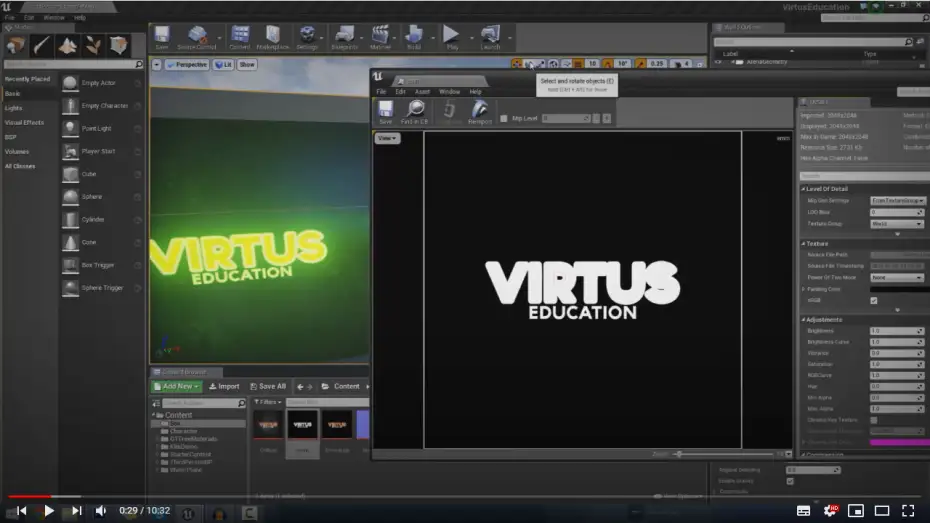Click Brightness value field

coord(897,331)
